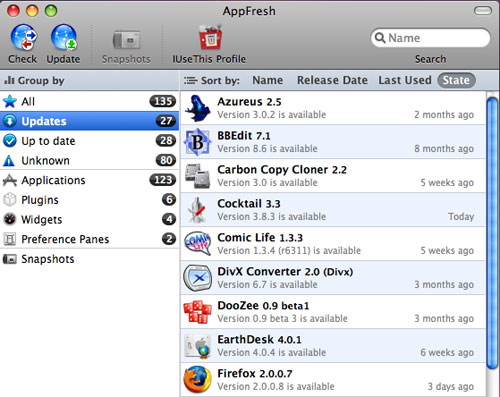The height and width of the screenshot is (397, 500).
Task: Click the Firefox fox icon
Action: click(x=198, y=380)
